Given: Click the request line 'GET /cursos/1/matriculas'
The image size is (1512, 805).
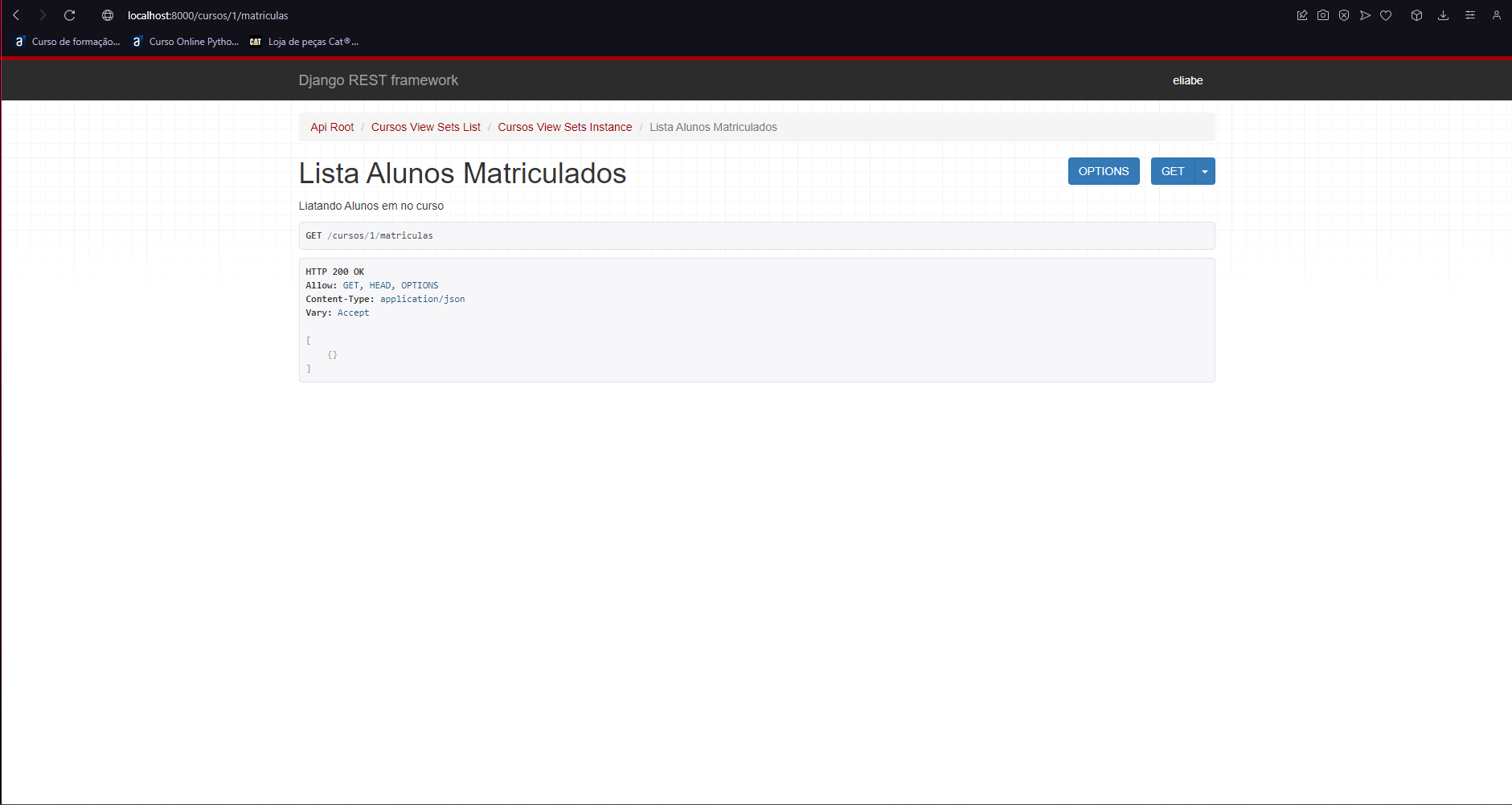Looking at the screenshot, I should 369,235.
